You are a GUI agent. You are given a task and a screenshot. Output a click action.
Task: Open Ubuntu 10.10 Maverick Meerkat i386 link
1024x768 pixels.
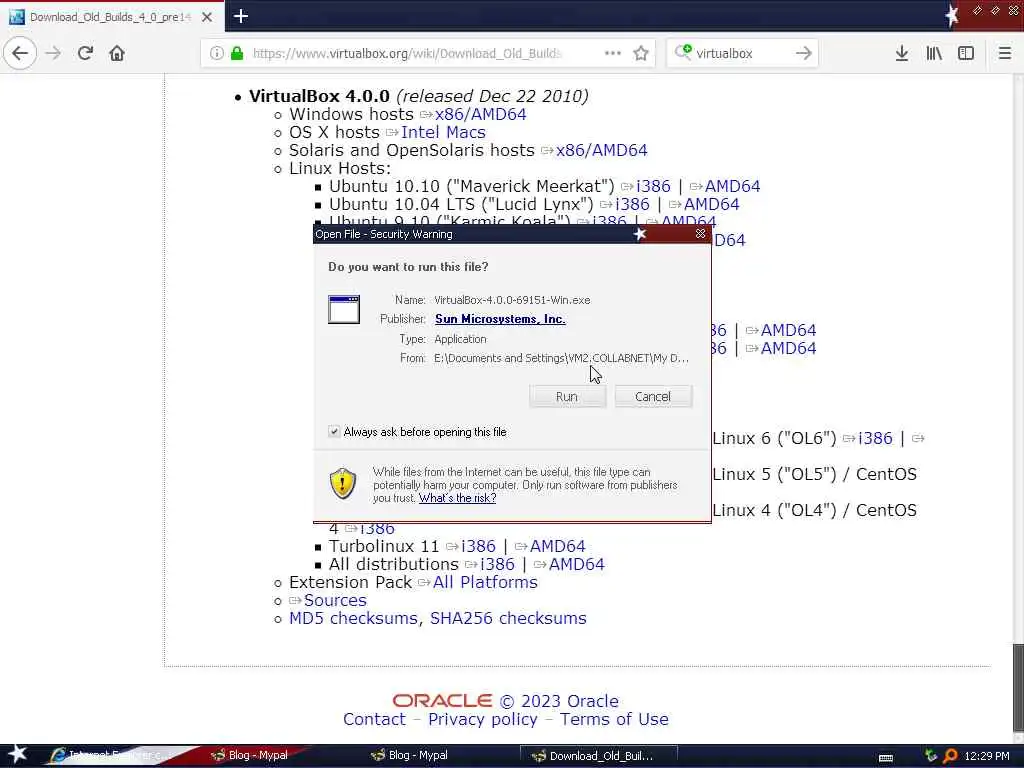(653, 186)
